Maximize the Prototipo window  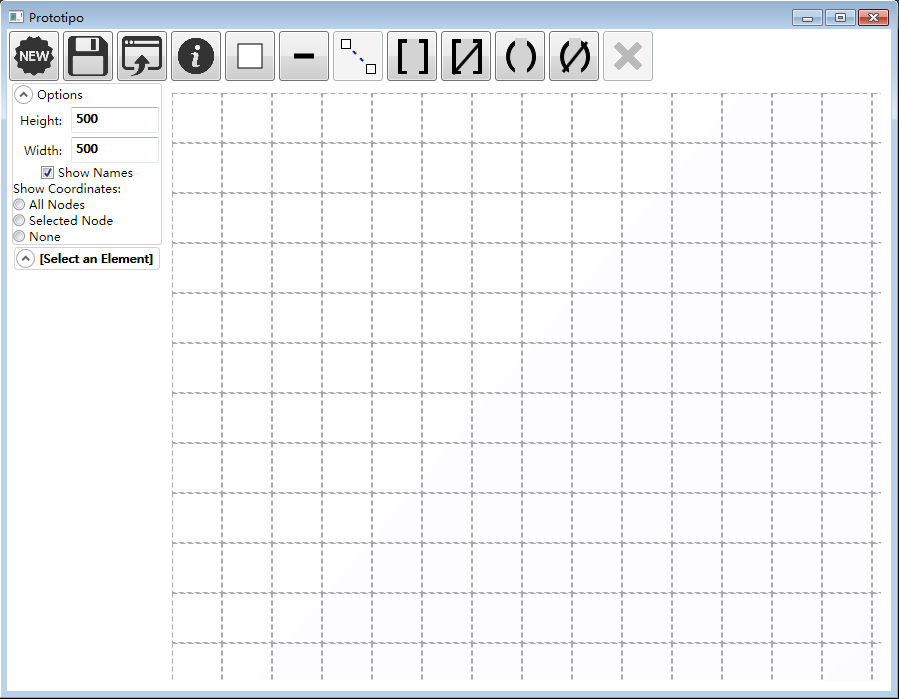(x=841, y=18)
